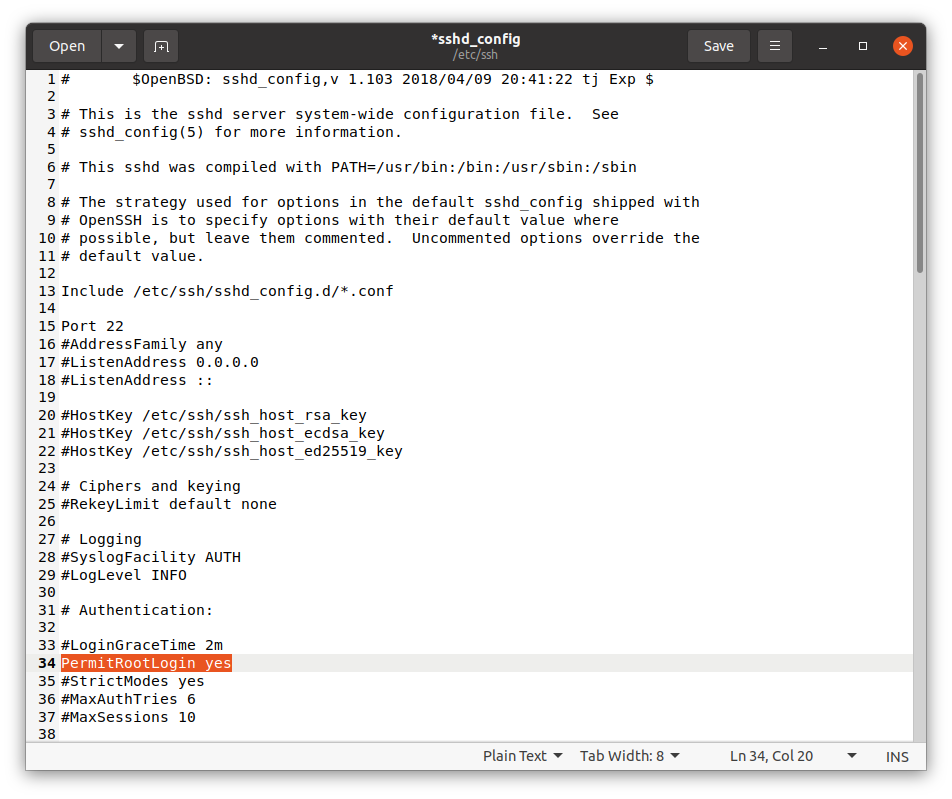Create a new document with the new tab icon
Image resolution: width=952 pixels, height=799 pixels.
coord(161,46)
